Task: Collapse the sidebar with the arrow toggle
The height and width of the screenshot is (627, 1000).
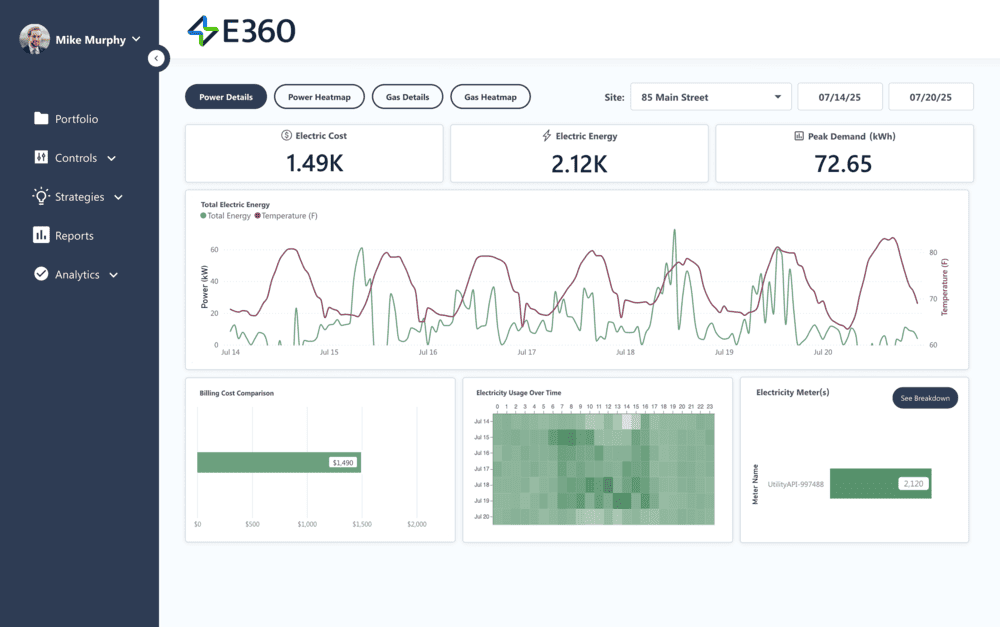Action: 158,58
